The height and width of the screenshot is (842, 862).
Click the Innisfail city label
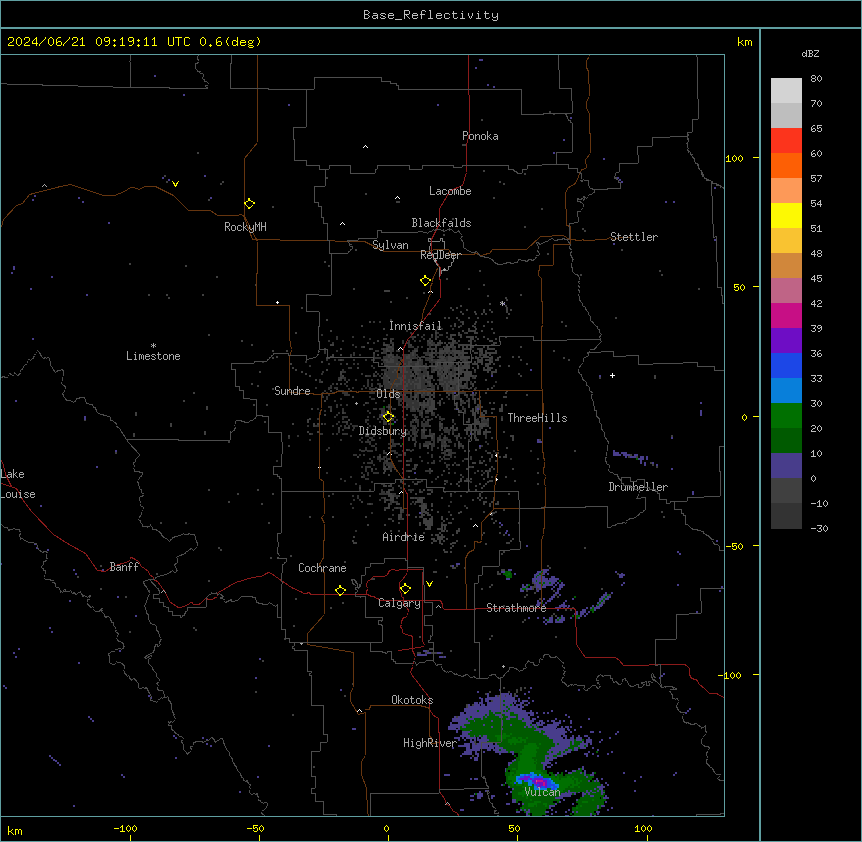pyautogui.click(x=416, y=326)
